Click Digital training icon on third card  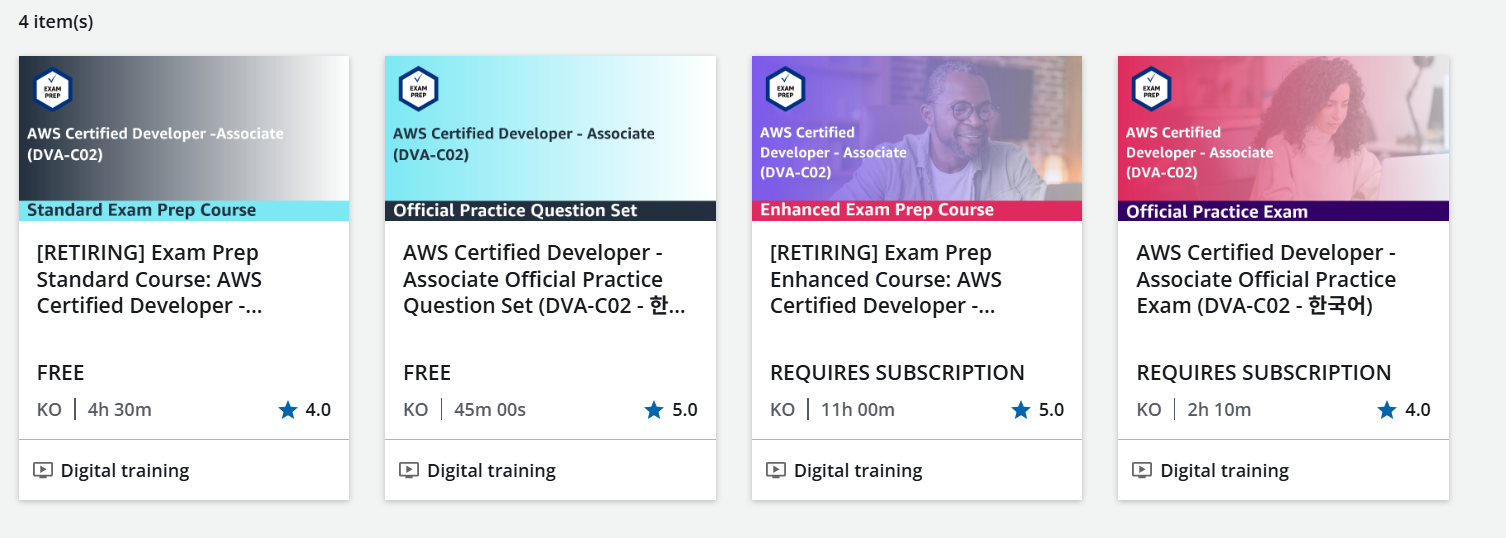click(x=776, y=470)
